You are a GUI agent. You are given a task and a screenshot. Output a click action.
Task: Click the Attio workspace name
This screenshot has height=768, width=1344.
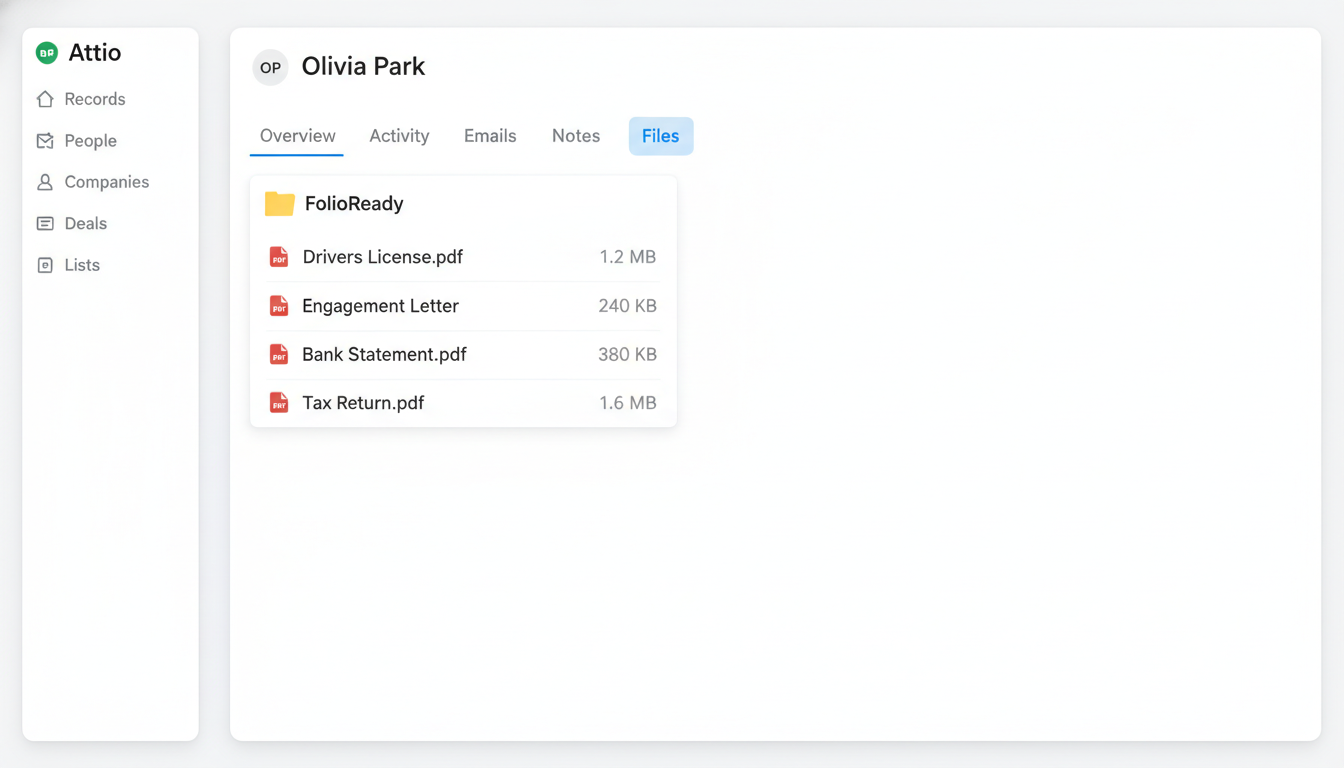click(x=95, y=53)
